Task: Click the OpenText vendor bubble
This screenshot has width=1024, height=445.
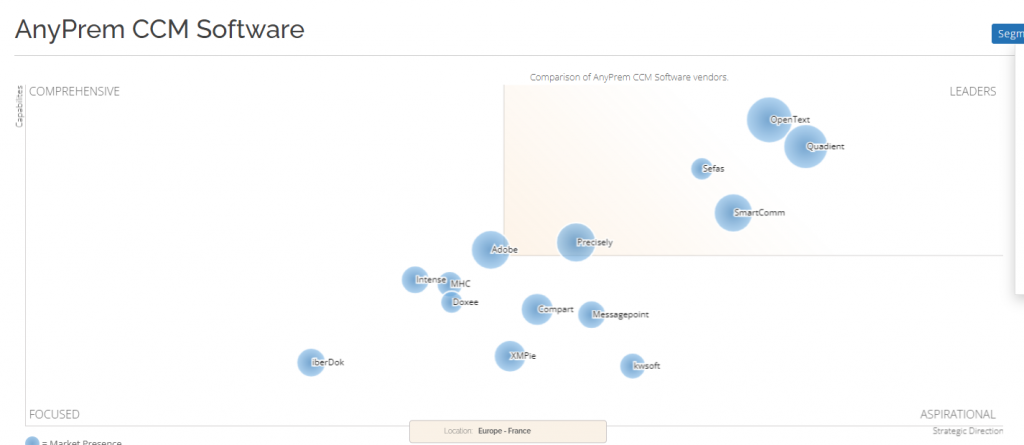Action: pyautogui.click(x=768, y=120)
